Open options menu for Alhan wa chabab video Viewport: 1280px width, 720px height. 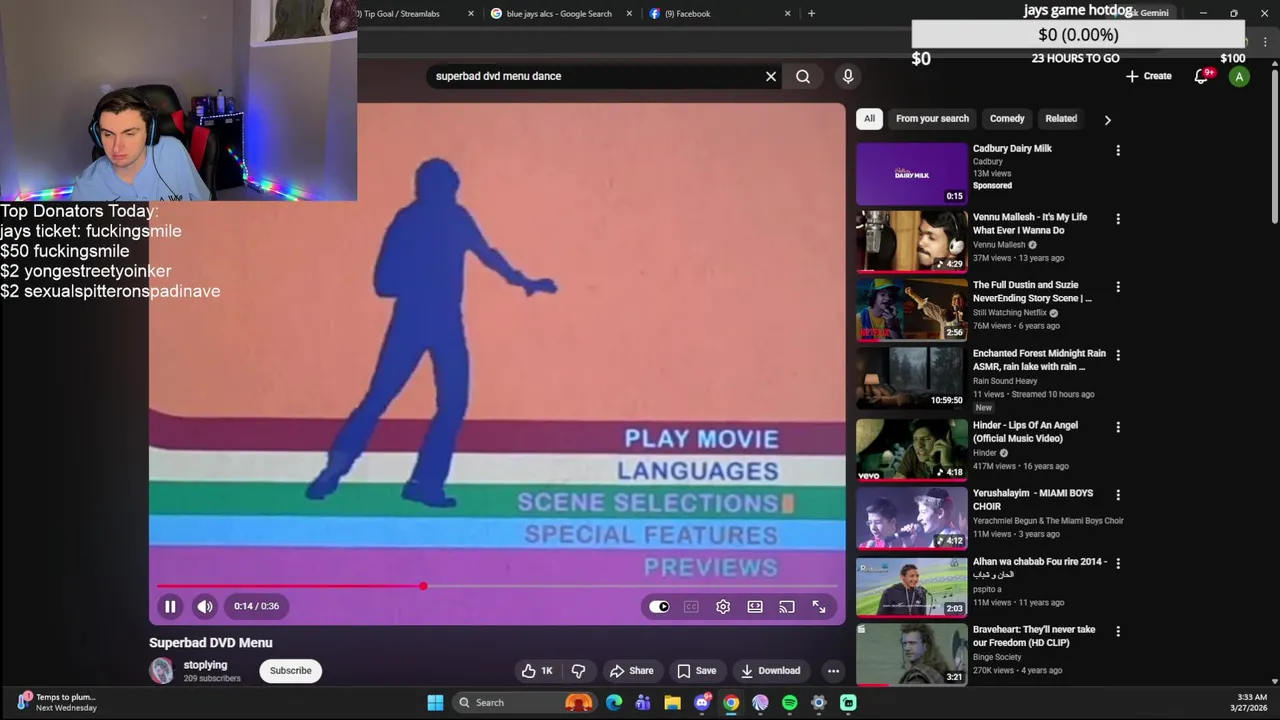pyautogui.click(x=1118, y=563)
